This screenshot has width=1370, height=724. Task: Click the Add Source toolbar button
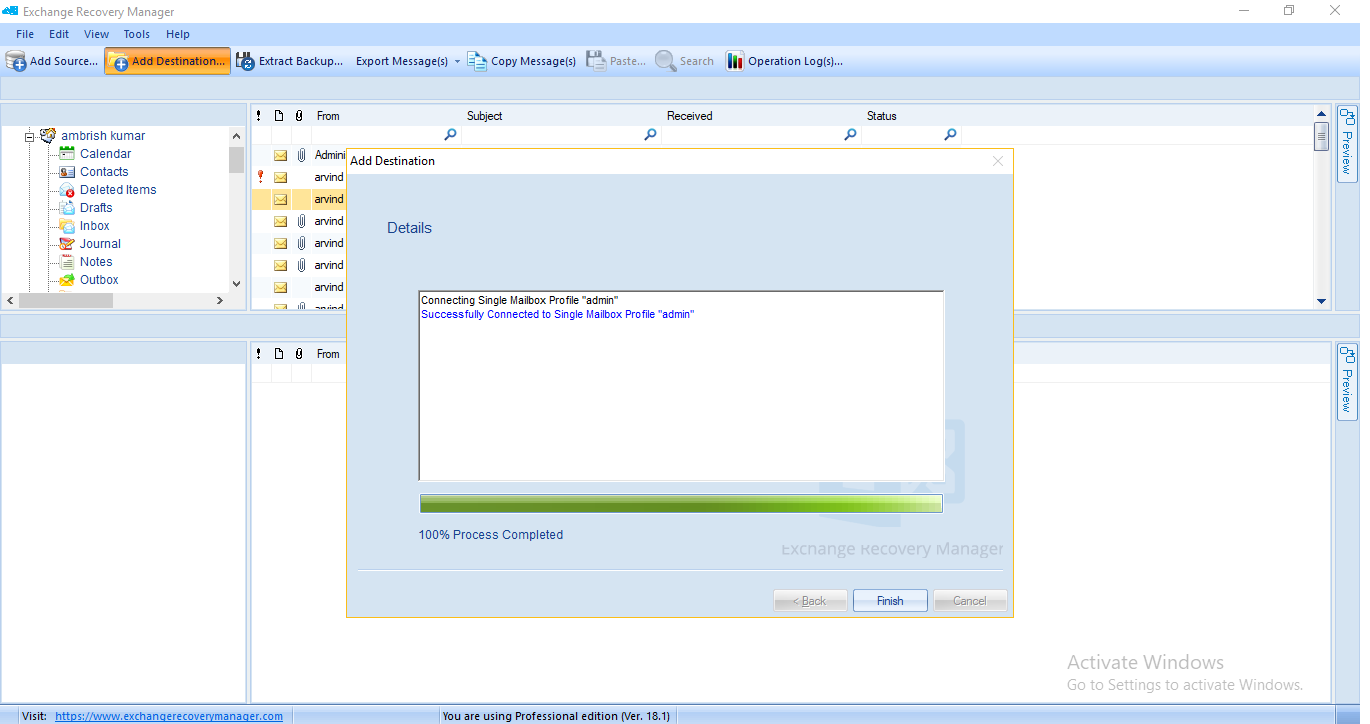click(x=52, y=61)
